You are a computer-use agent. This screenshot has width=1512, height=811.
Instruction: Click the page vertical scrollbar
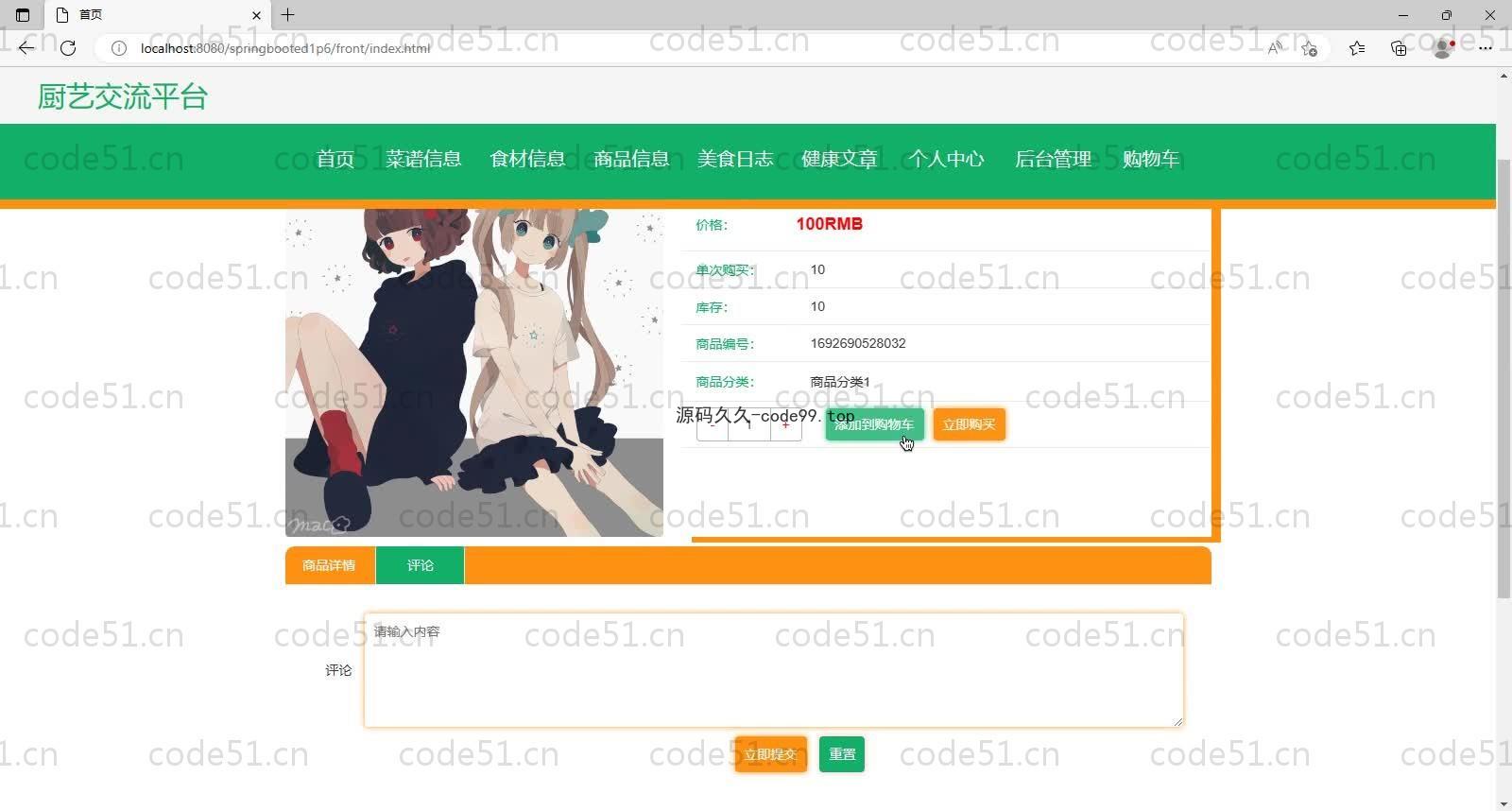click(1503, 378)
